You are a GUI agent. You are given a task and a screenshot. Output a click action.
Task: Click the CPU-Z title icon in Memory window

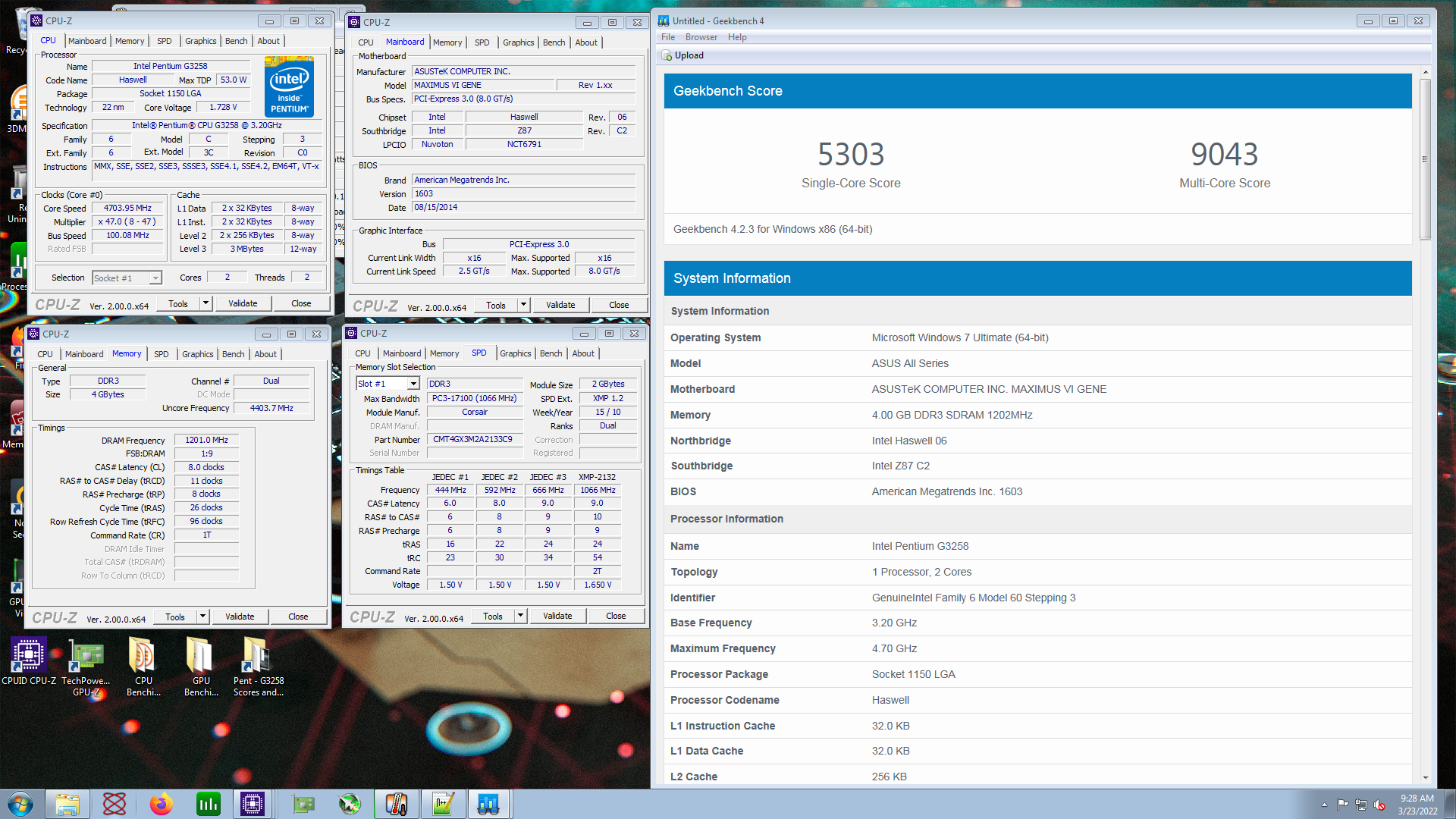[x=33, y=334]
